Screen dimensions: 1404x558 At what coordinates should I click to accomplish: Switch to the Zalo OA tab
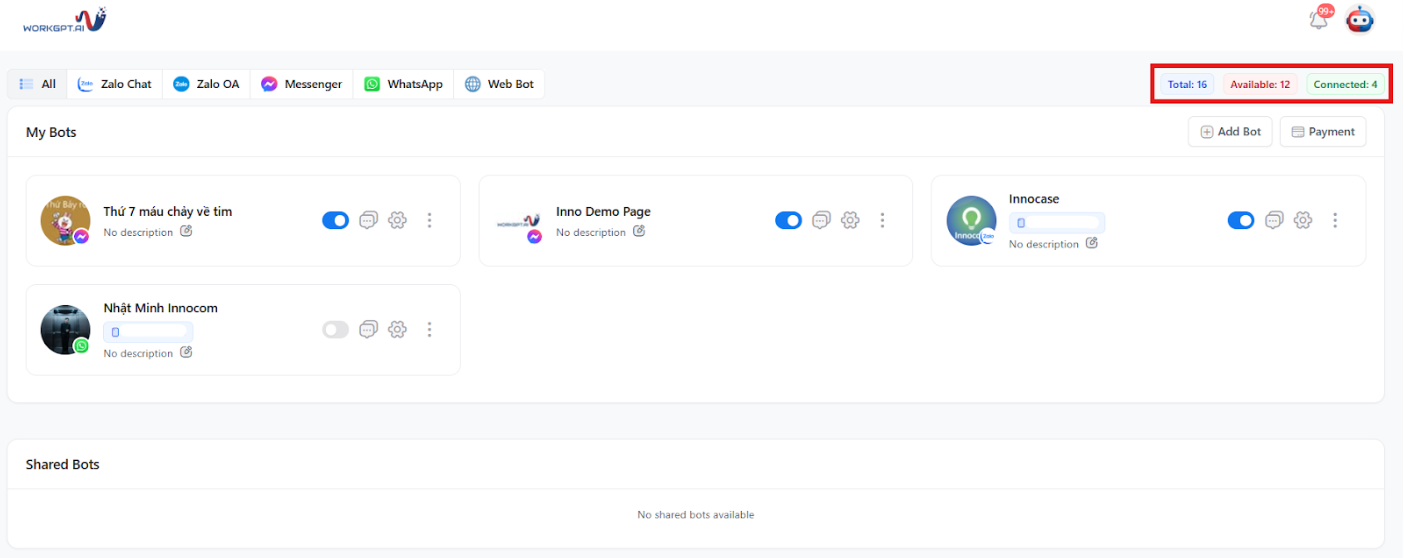[x=206, y=84]
